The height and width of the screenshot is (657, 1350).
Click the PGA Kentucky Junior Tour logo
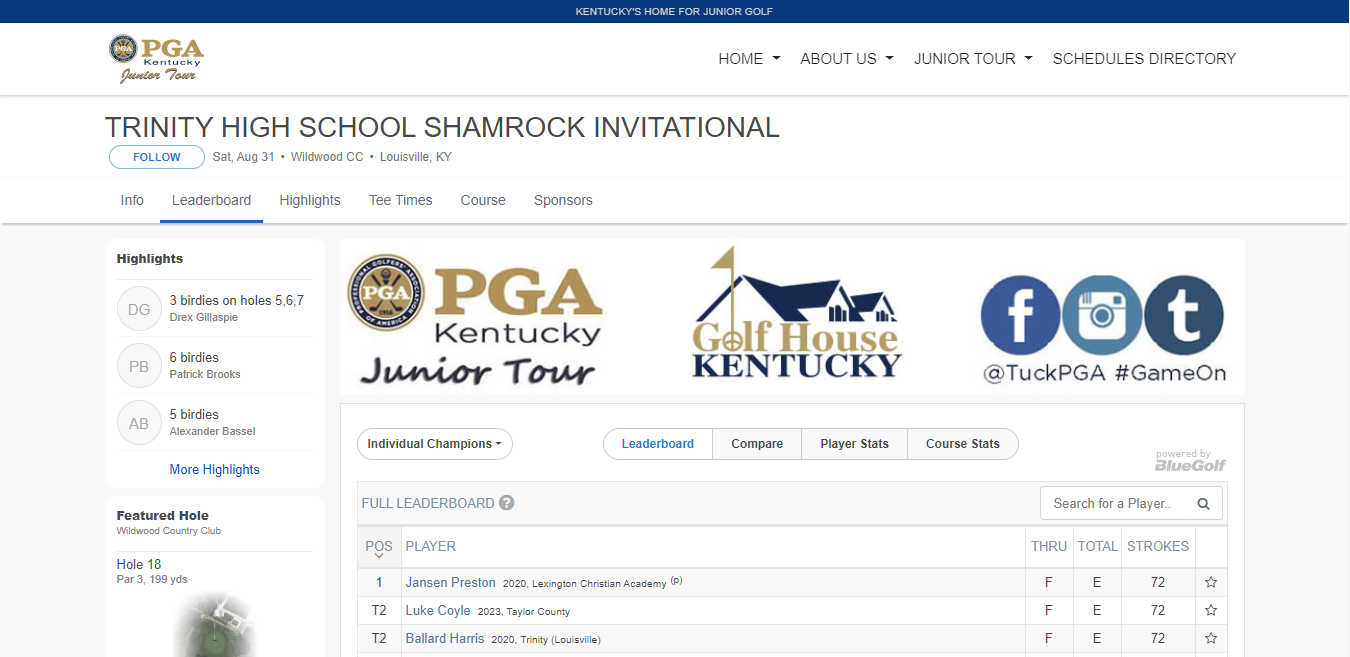[156, 59]
